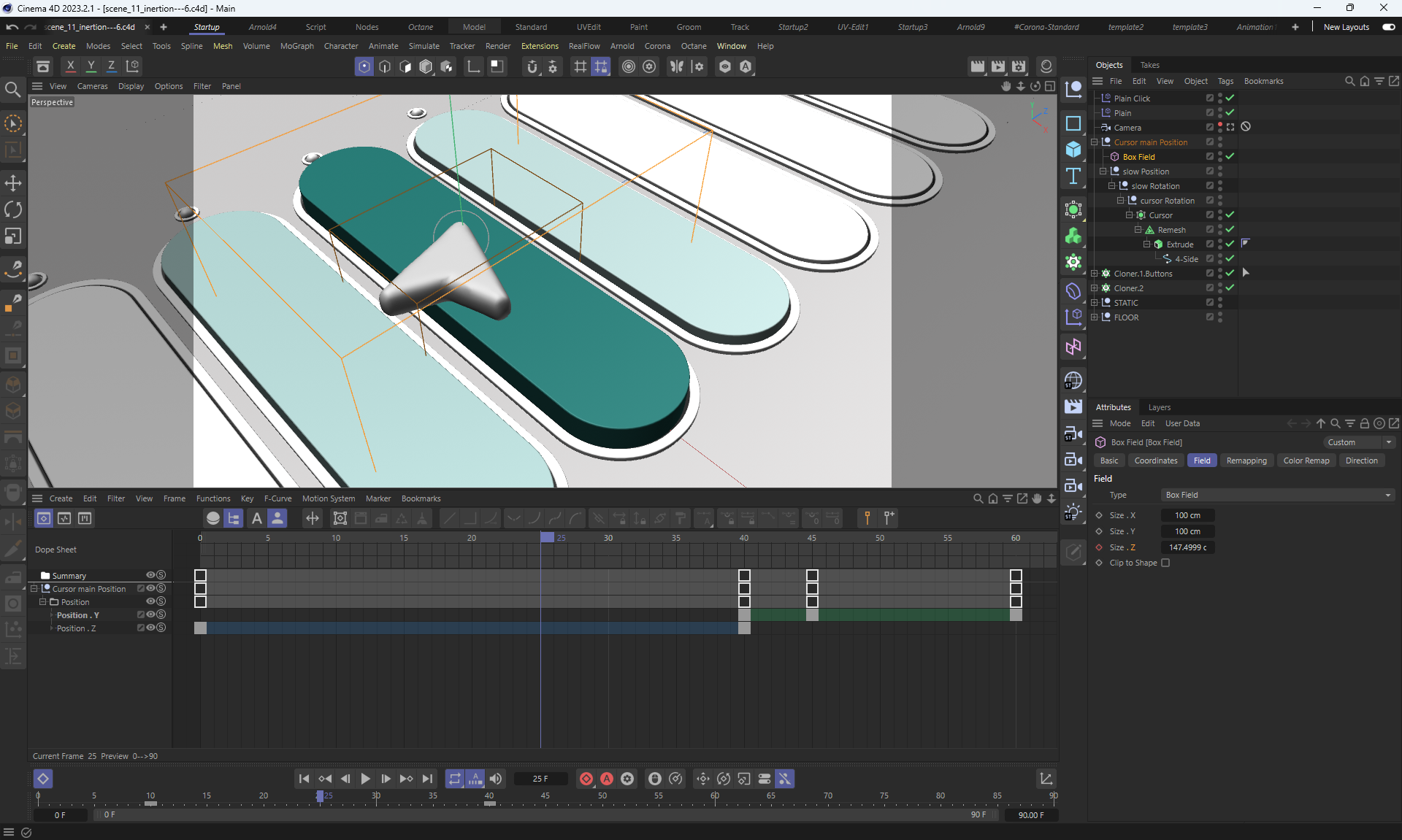Viewport: 1402px width, 840px height.
Task: Select the Move tool in left toolbar
Action: (x=13, y=183)
